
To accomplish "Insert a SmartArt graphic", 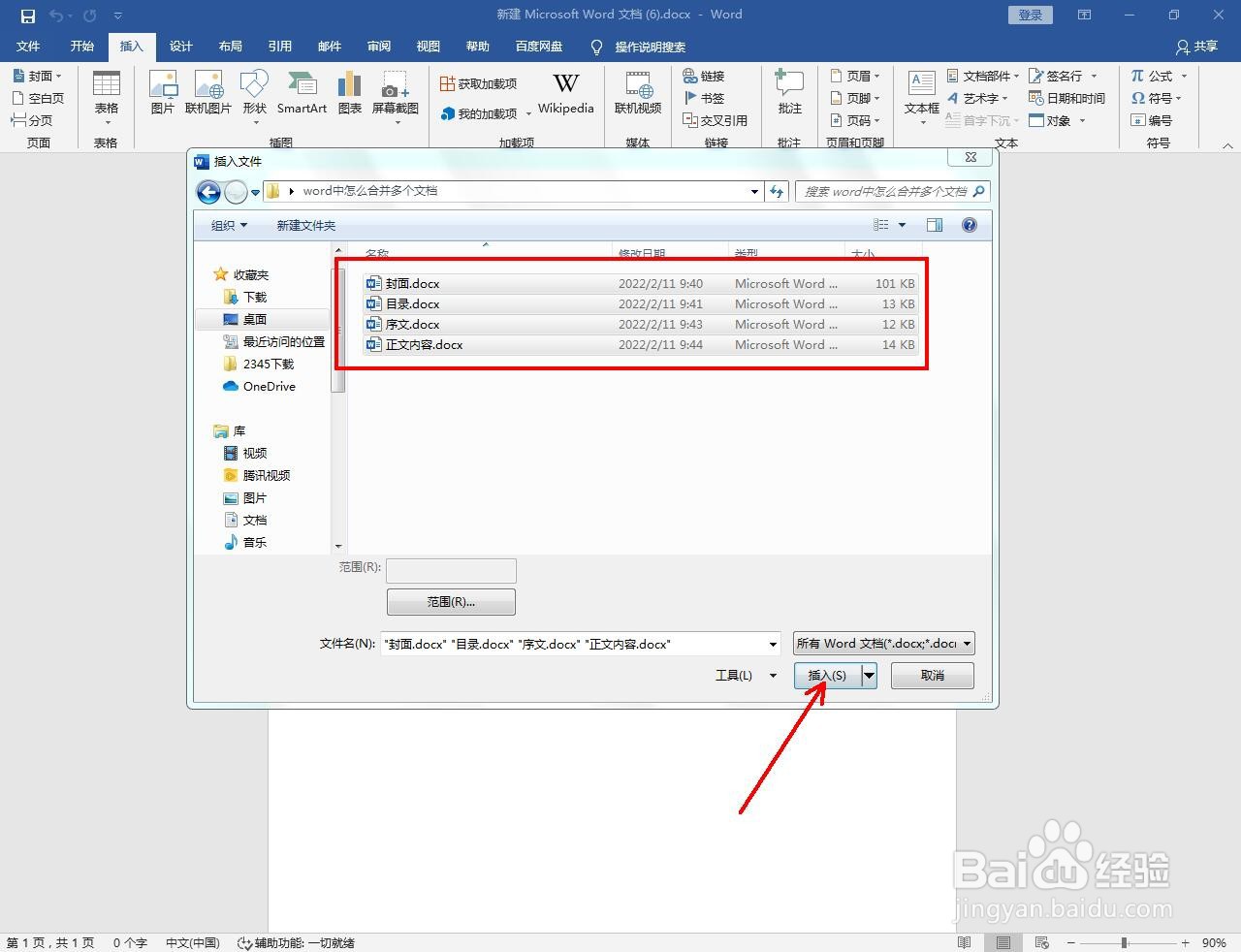I will point(302,93).
